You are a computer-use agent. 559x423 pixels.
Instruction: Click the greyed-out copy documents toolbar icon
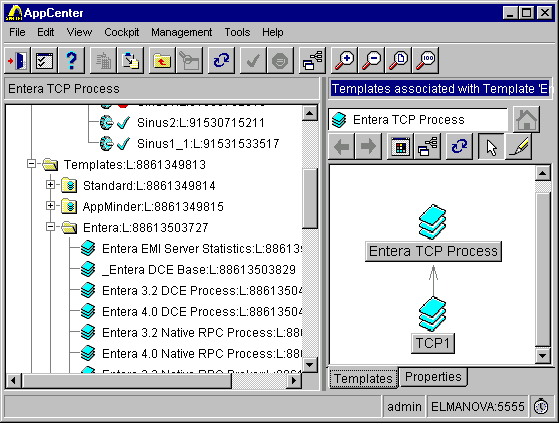(103, 60)
